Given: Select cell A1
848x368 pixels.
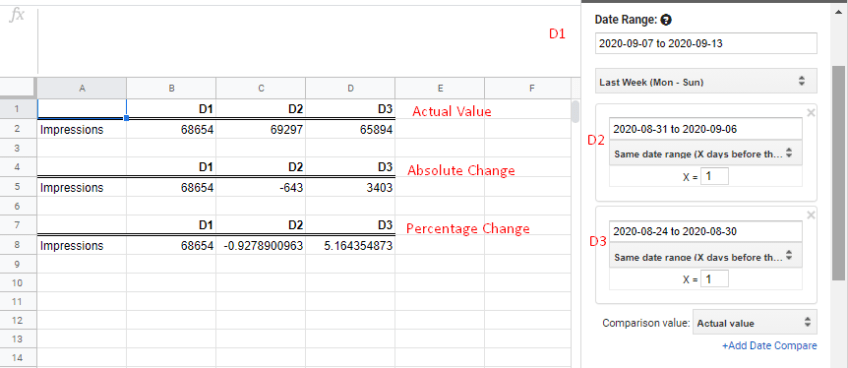Looking at the screenshot, I should (82, 109).
